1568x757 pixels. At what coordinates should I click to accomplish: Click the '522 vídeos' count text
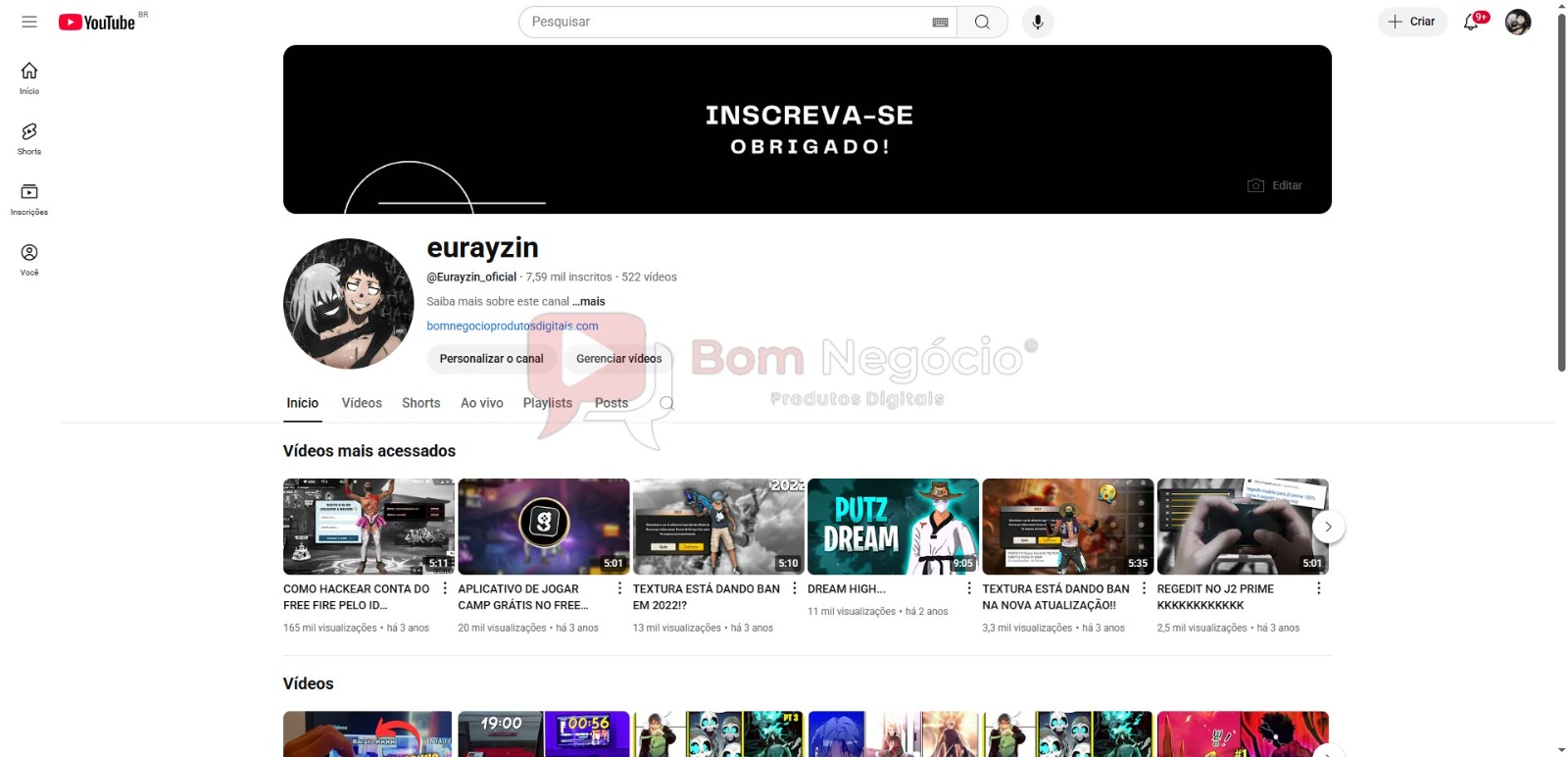(649, 278)
